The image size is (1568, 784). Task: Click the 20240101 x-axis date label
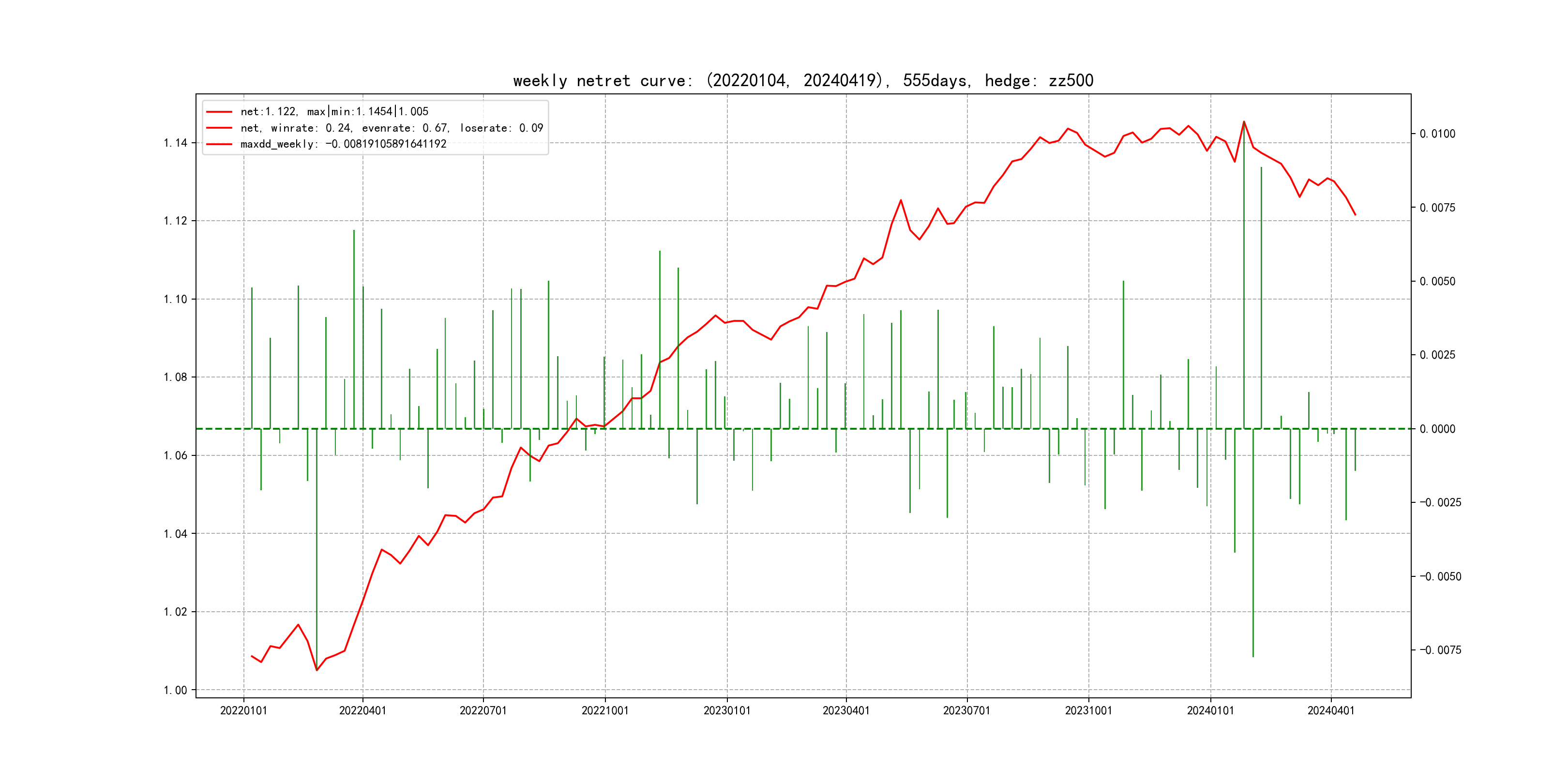tap(1210, 710)
